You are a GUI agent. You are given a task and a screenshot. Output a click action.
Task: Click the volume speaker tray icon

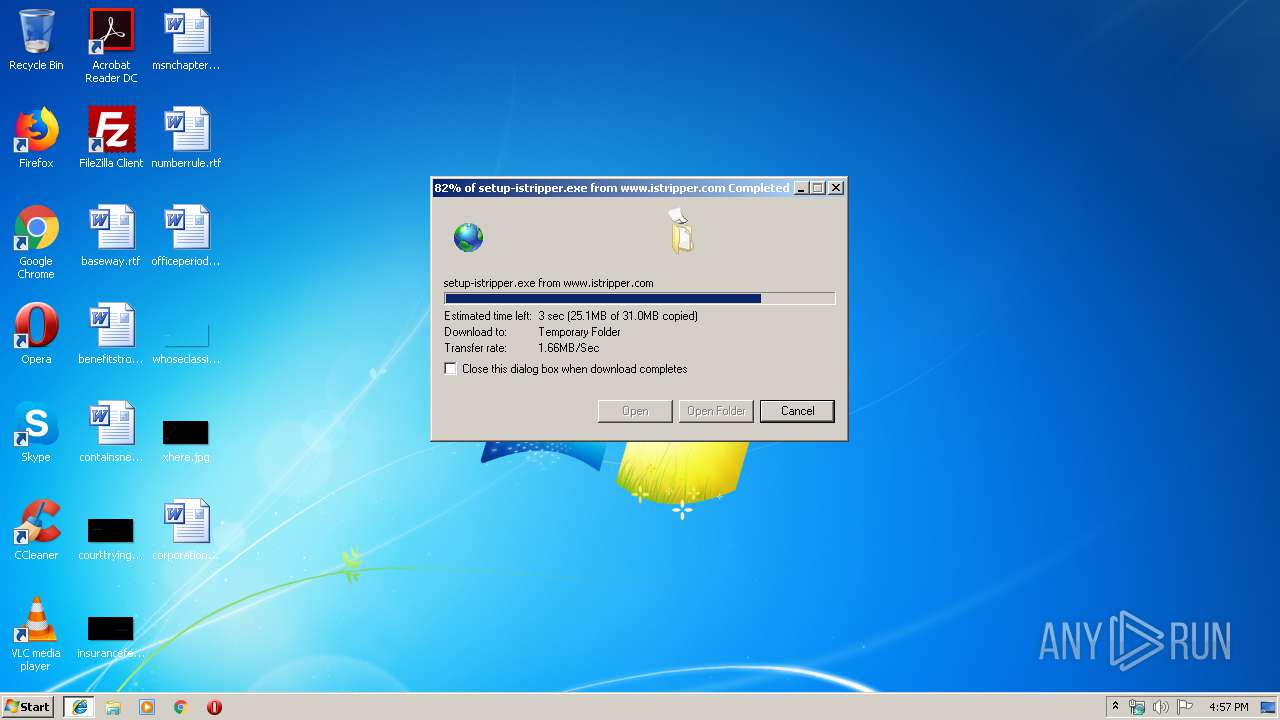(1161, 707)
